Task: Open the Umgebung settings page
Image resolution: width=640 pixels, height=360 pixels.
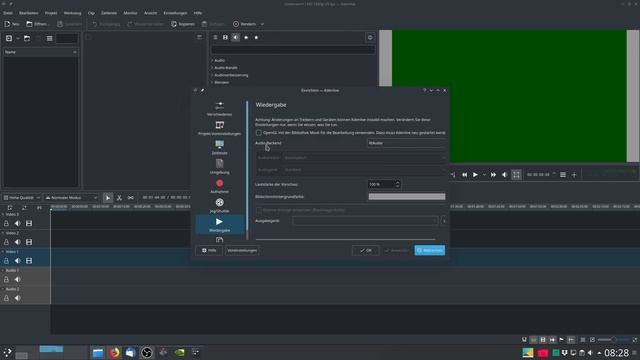Action: (220, 167)
